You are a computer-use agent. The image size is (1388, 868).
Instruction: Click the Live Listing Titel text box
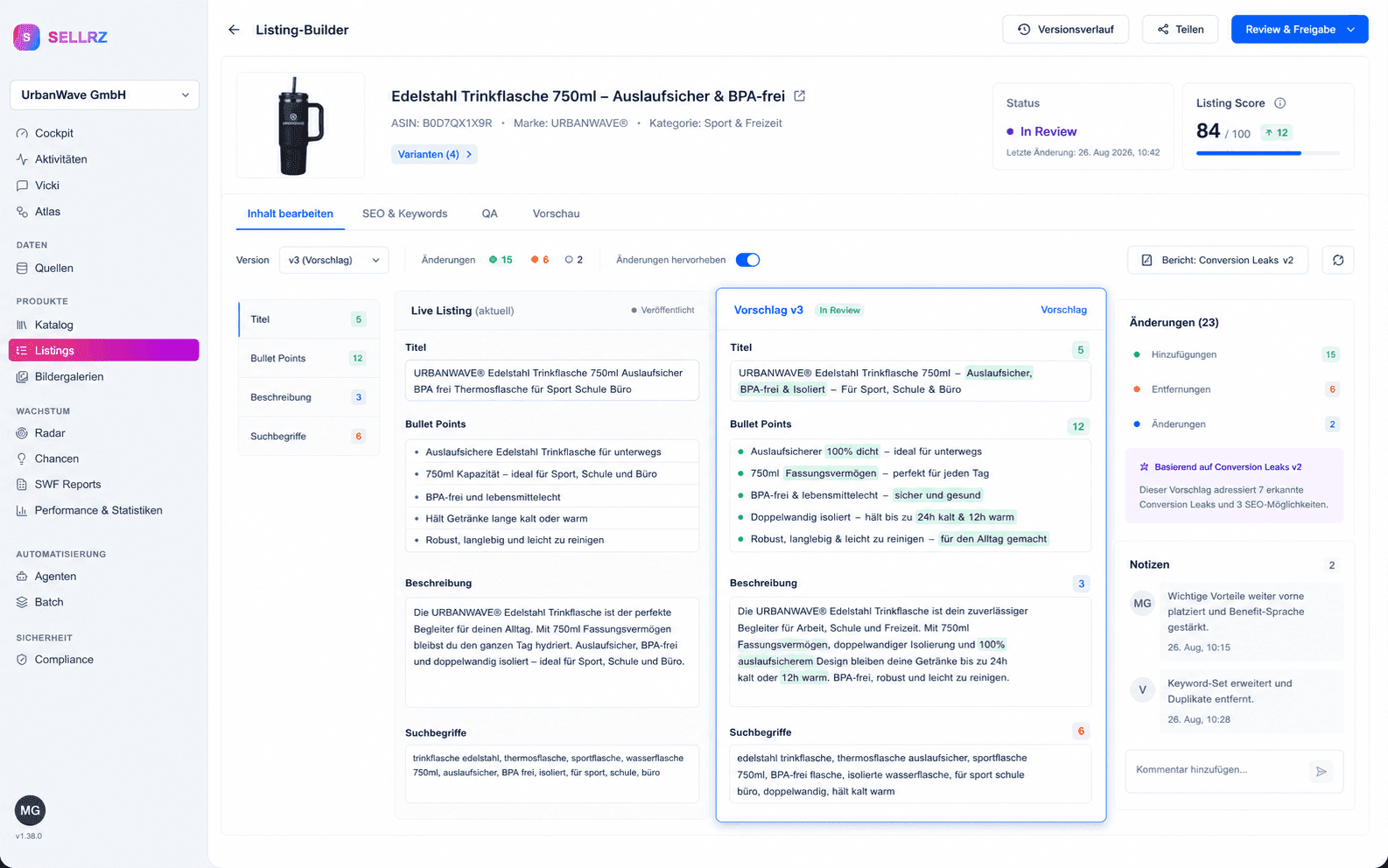click(552, 381)
